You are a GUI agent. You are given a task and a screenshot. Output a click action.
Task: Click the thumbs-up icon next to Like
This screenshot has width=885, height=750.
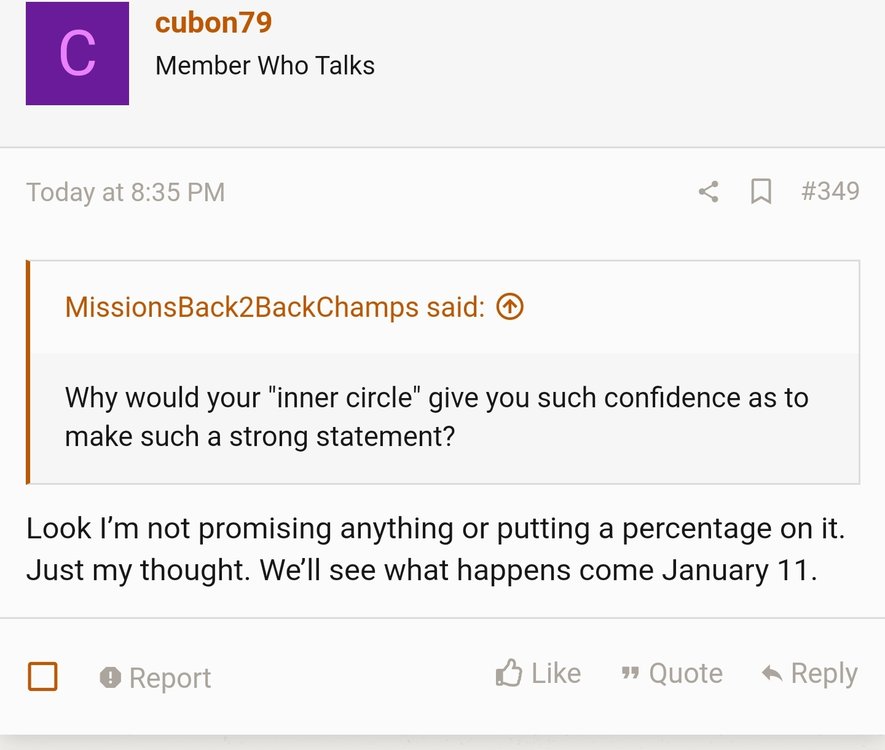pyautogui.click(x=510, y=672)
